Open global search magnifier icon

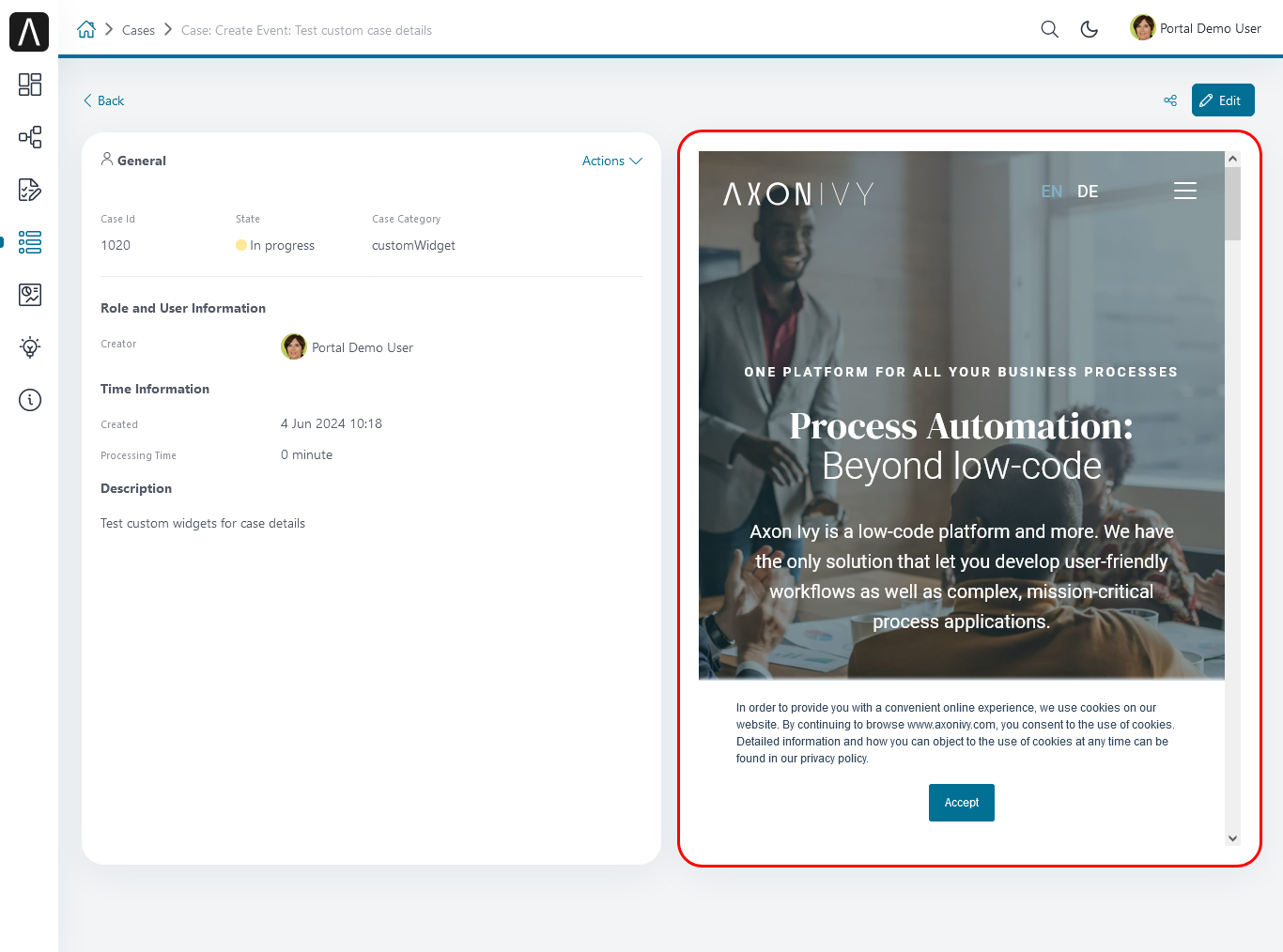tap(1050, 29)
